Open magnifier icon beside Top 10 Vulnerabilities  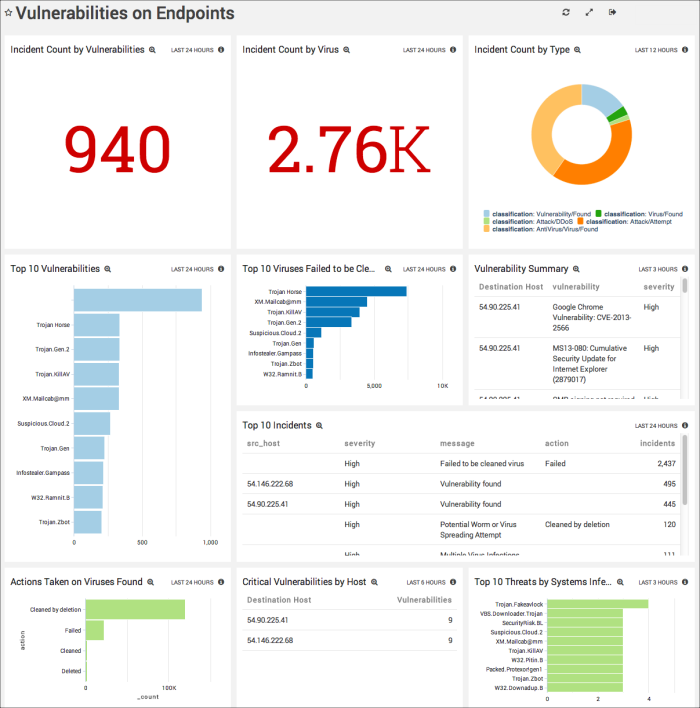108,269
